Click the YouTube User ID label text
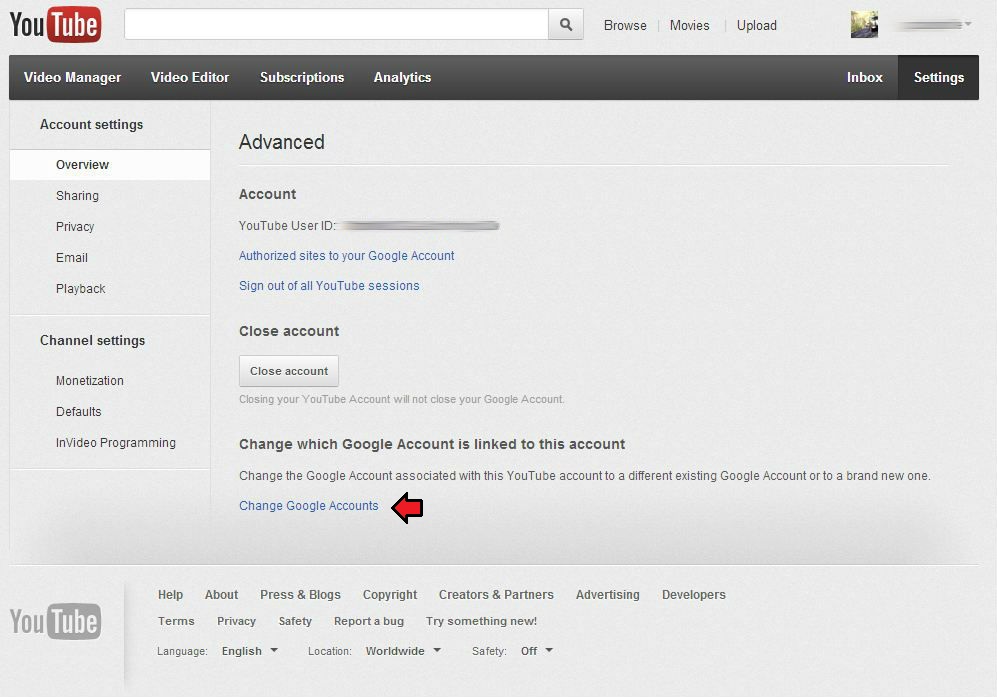This screenshot has height=697, width=997. (287, 226)
